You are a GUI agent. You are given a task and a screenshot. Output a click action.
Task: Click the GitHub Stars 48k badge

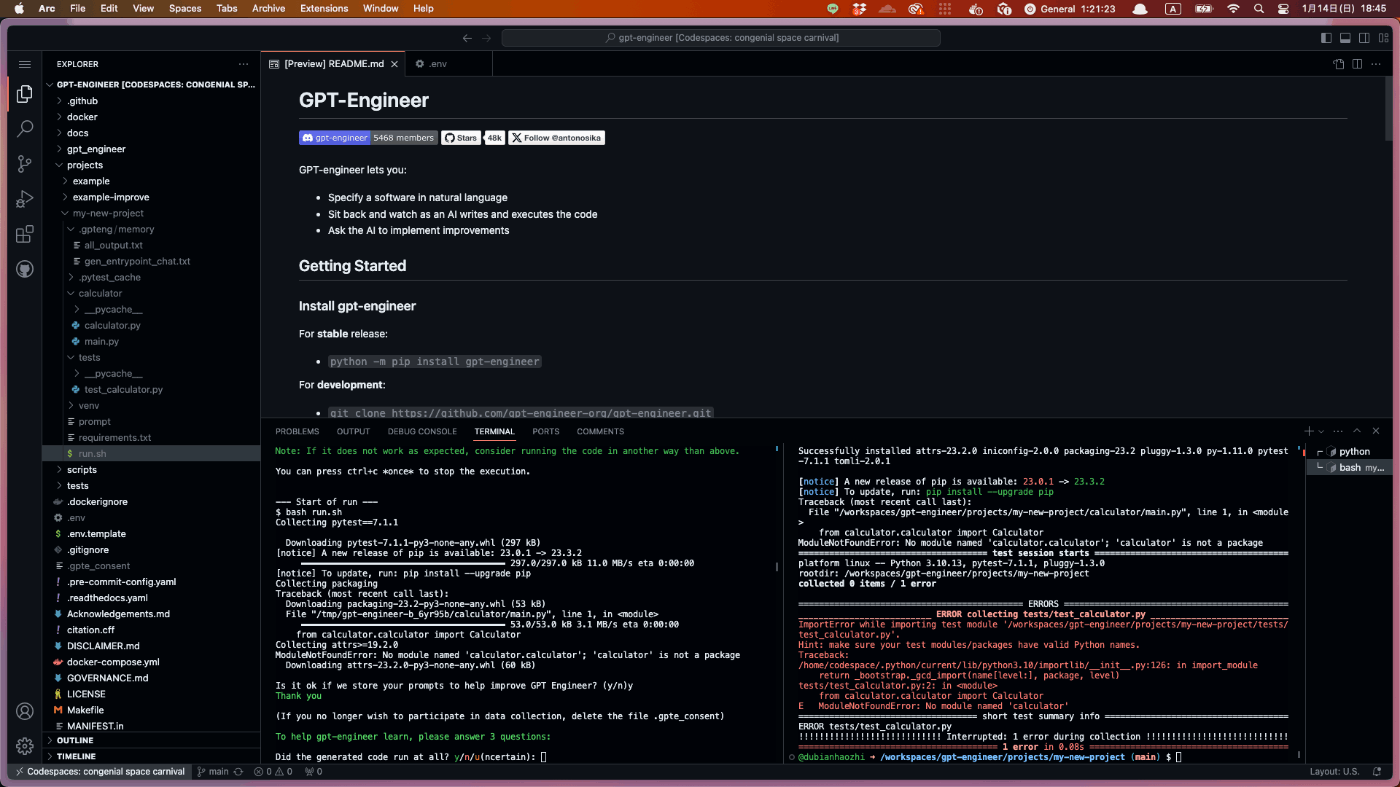pos(473,138)
